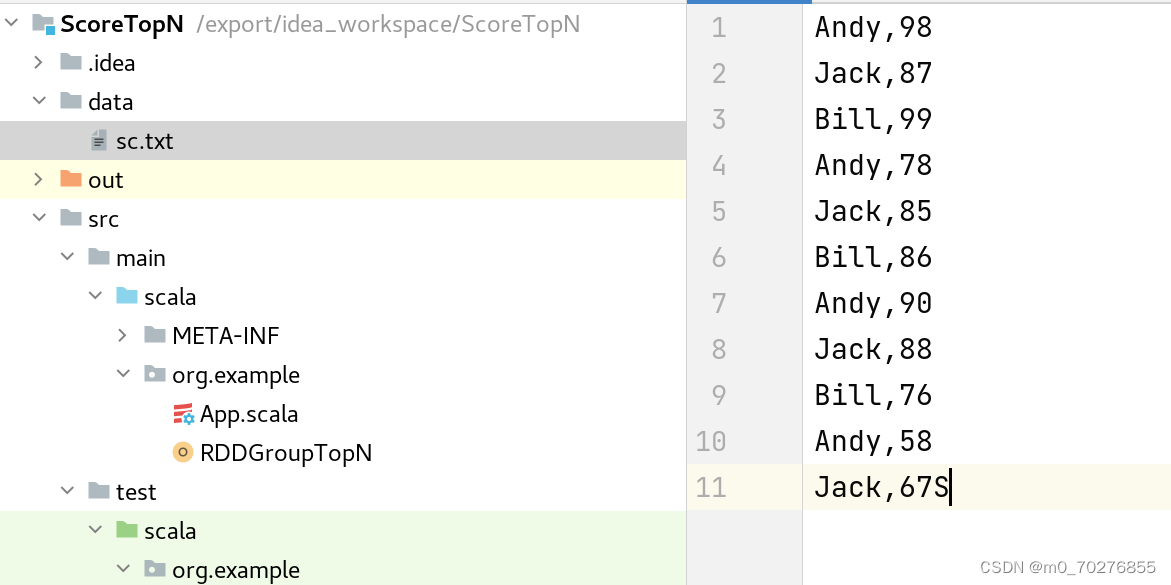The height and width of the screenshot is (585, 1171).
Task: Click the App.scala file icon
Action: (183, 414)
